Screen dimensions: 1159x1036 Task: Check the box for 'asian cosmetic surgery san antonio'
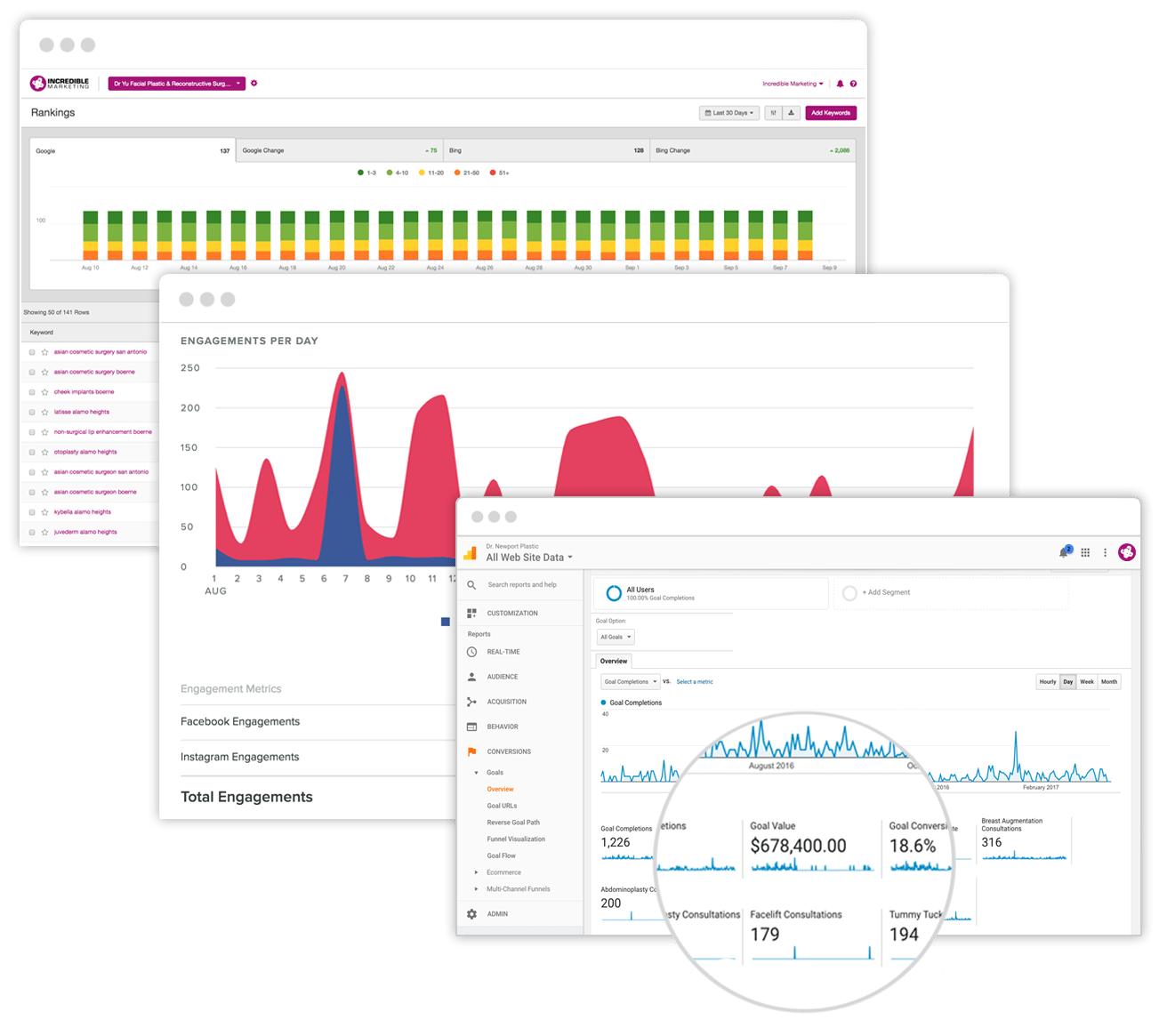click(x=32, y=352)
